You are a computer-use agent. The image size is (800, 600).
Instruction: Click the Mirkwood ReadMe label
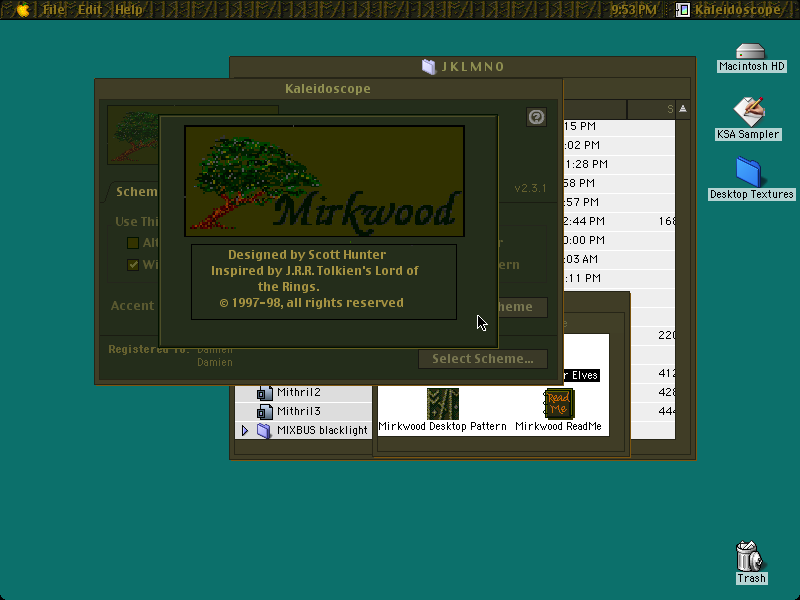pos(558,426)
